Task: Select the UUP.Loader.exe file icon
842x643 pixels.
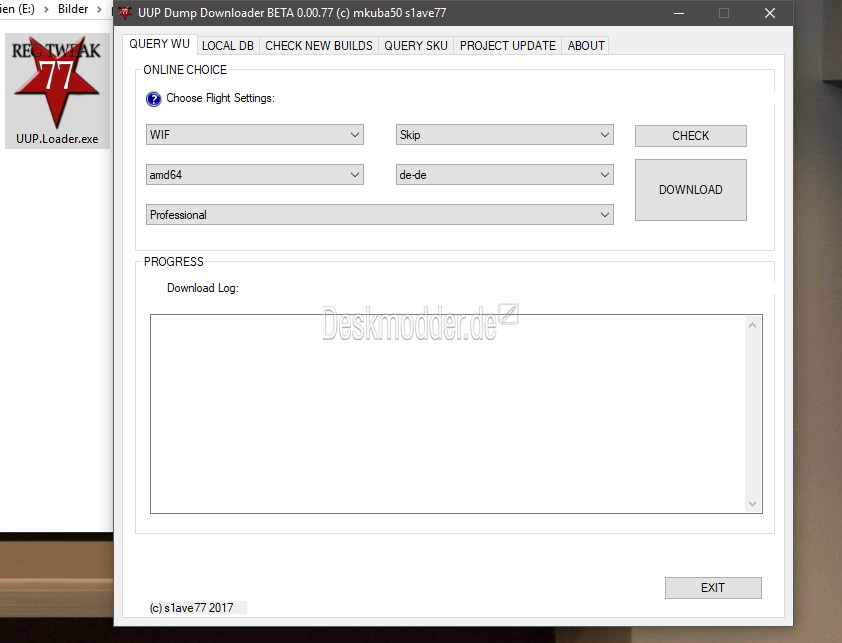Action: click(x=57, y=91)
